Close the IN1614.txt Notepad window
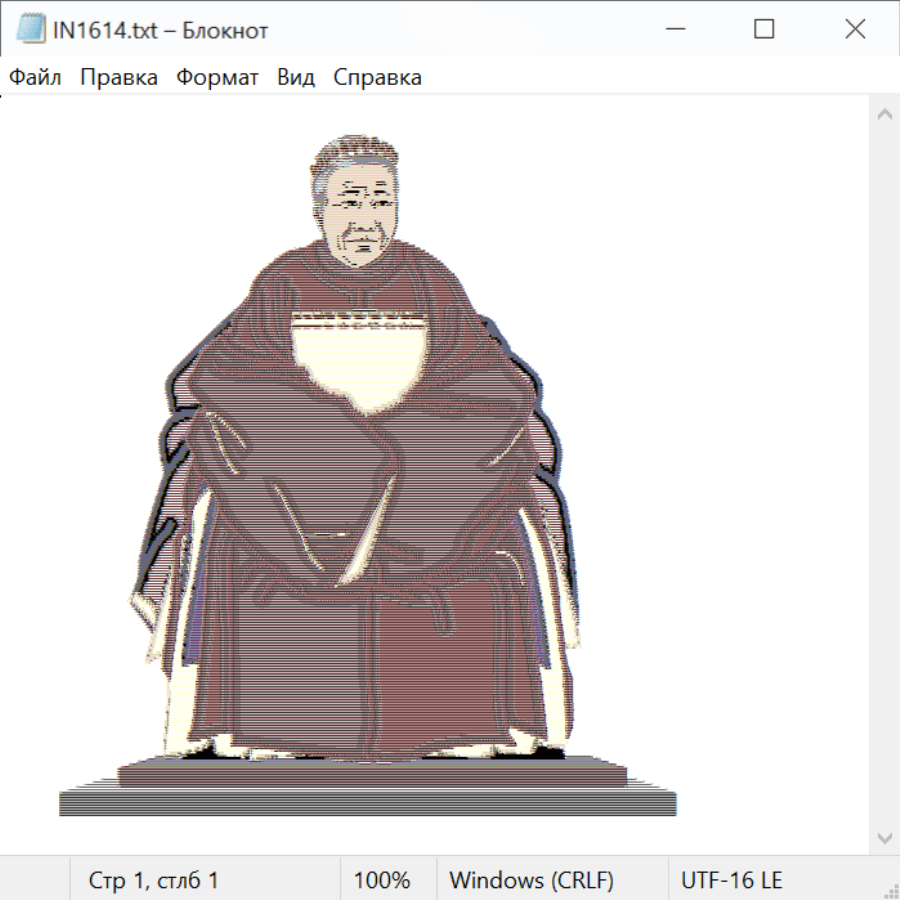Viewport: 900px width, 900px height. 855,30
